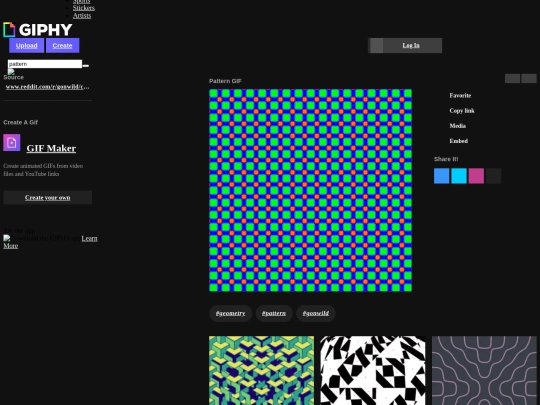Click Log In
The height and width of the screenshot is (405, 540).
pos(411,45)
